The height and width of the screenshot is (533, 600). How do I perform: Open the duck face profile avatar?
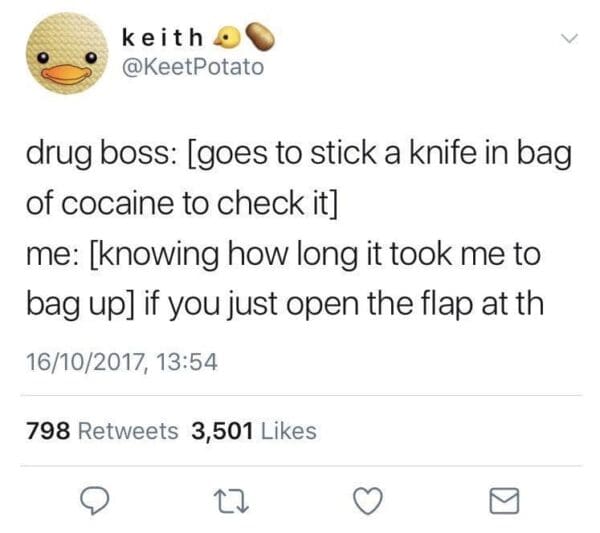click(x=67, y=54)
